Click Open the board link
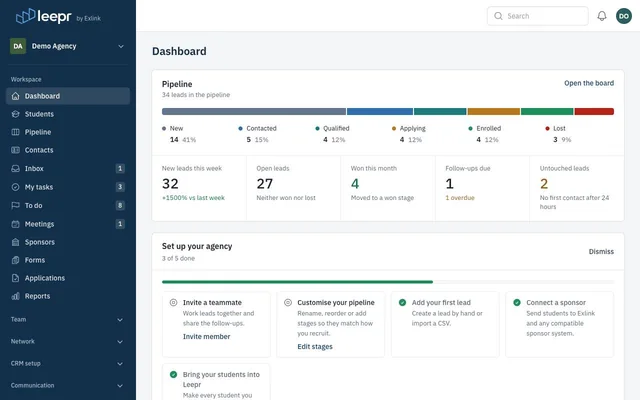This screenshot has height=400, width=640. click(x=589, y=83)
